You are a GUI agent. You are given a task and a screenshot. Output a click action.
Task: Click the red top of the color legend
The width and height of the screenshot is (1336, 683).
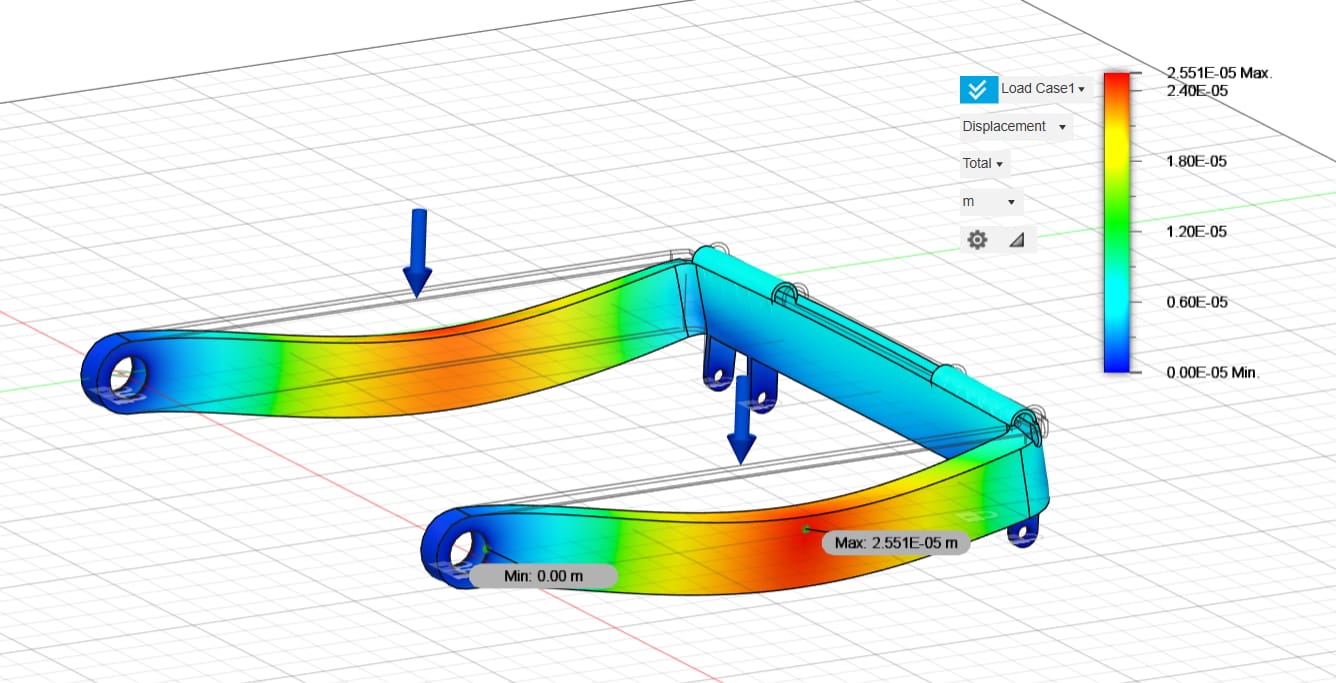coord(1117,82)
